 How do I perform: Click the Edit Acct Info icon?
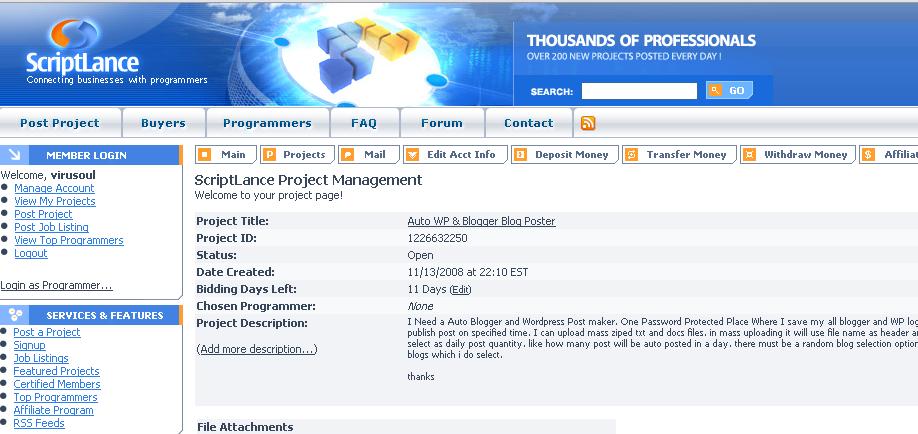(413, 155)
